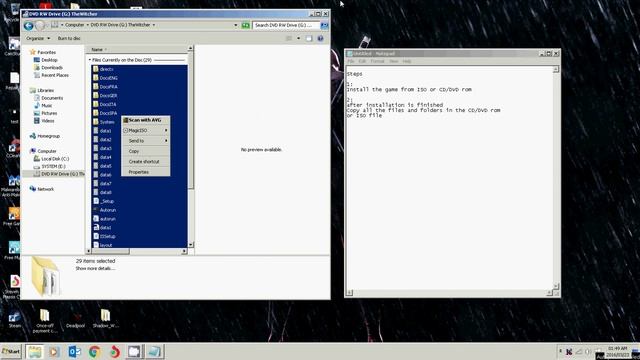Choose Scan with AVG from context menu
Screen dimensions: 640x360
pos(146,120)
